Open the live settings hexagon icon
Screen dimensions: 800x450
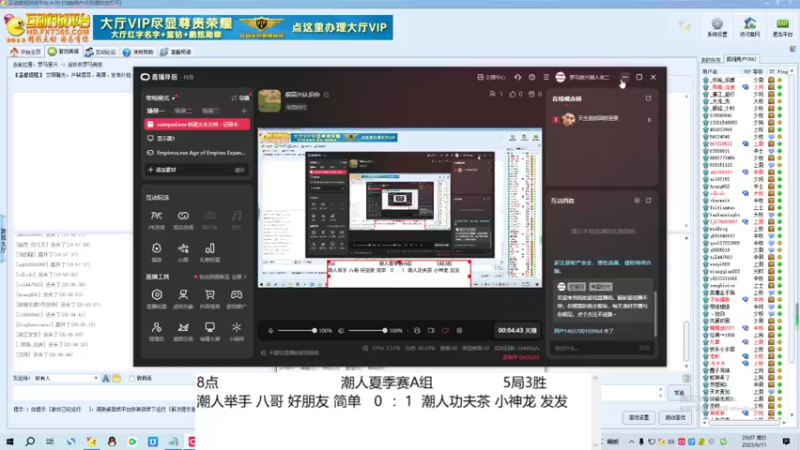156,295
